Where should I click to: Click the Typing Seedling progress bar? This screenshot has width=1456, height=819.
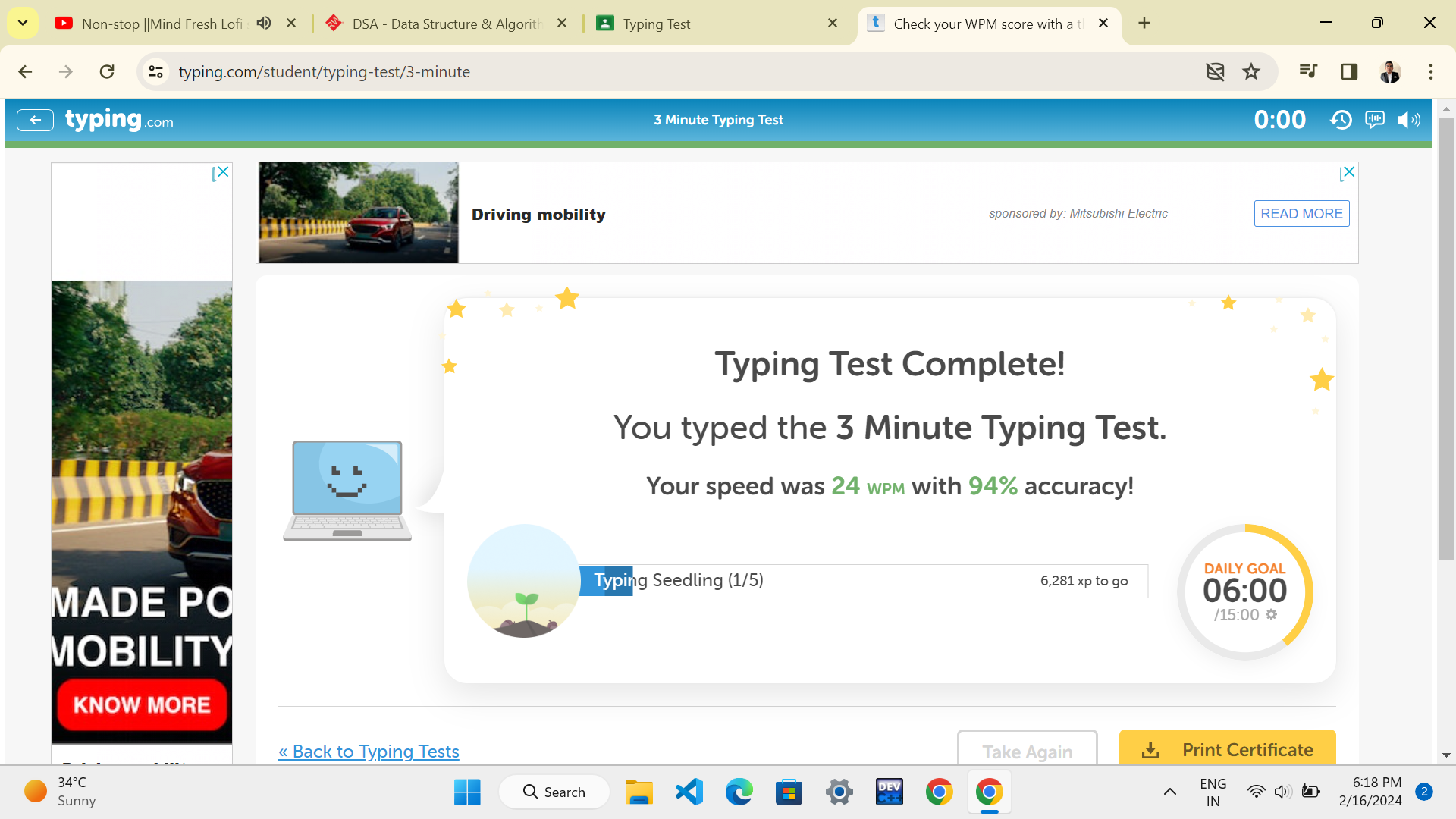click(862, 581)
